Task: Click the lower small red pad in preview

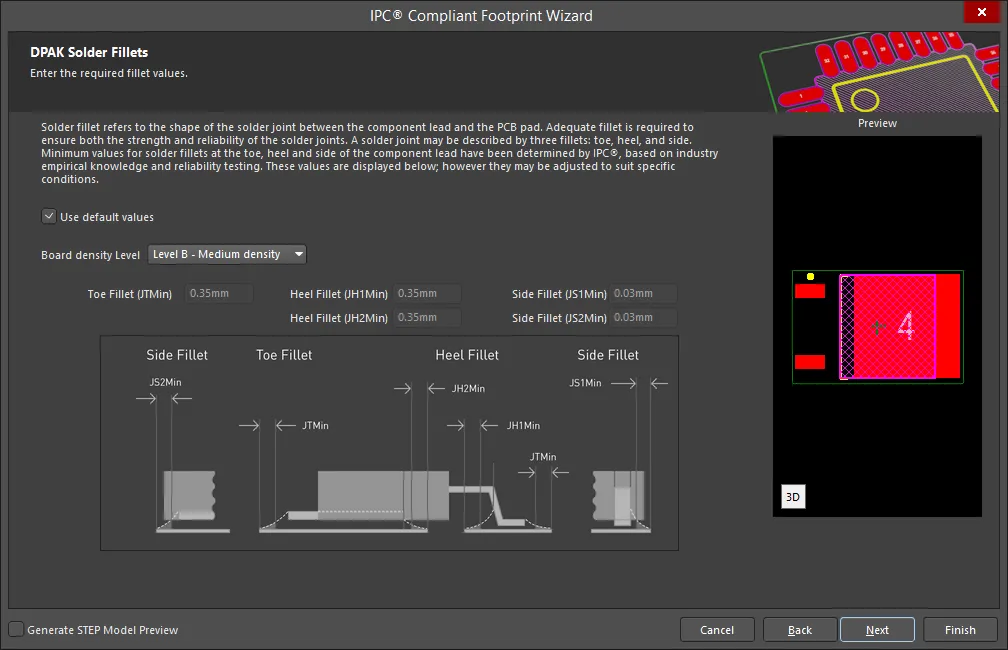Action: coord(810,362)
